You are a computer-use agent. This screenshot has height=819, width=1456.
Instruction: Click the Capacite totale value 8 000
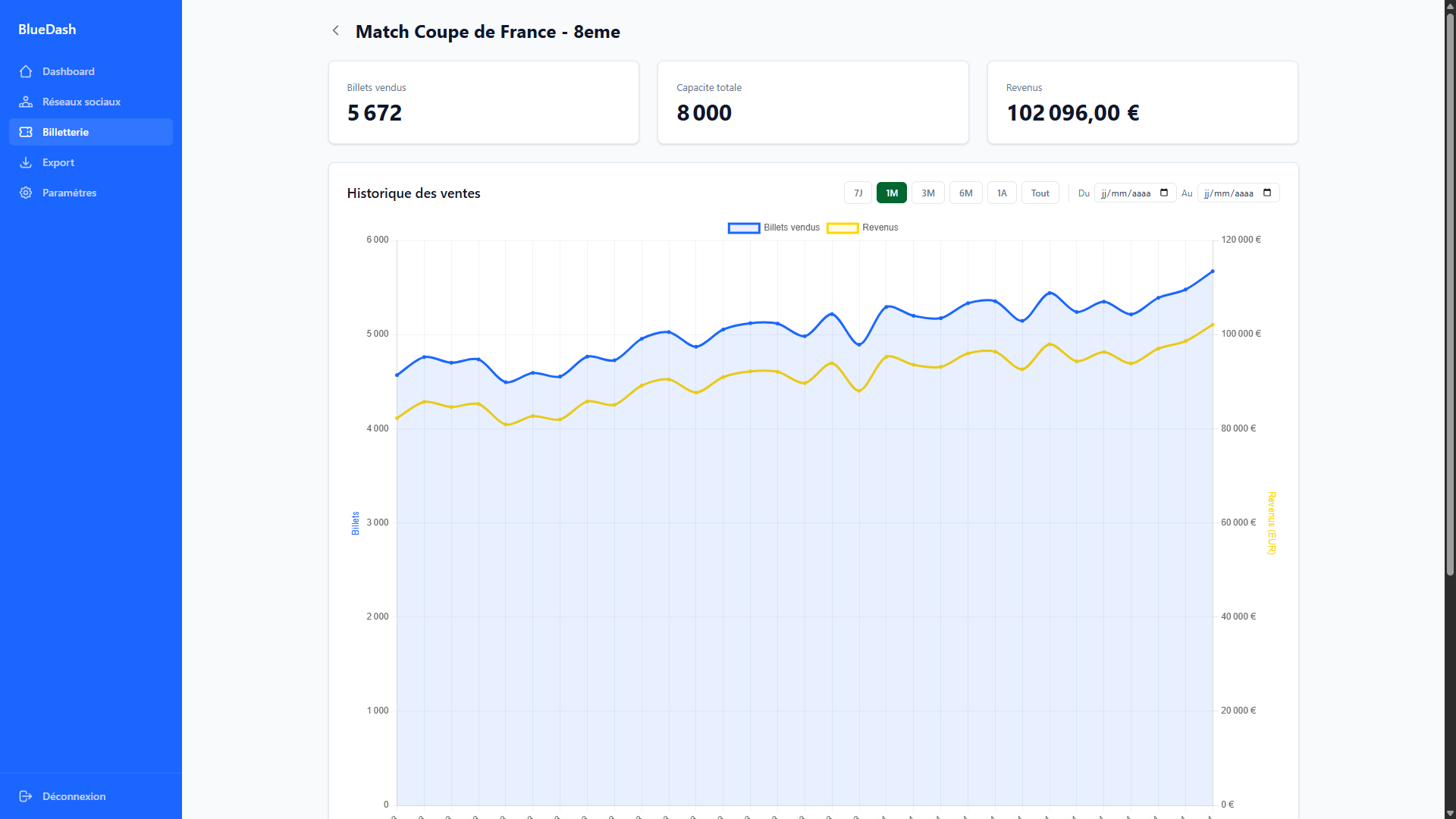tap(704, 113)
